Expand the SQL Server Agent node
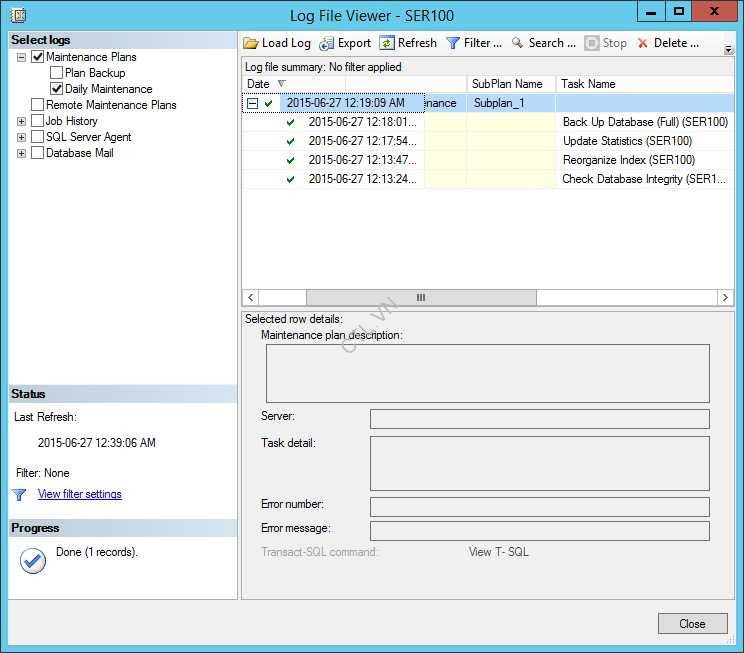 point(22,137)
